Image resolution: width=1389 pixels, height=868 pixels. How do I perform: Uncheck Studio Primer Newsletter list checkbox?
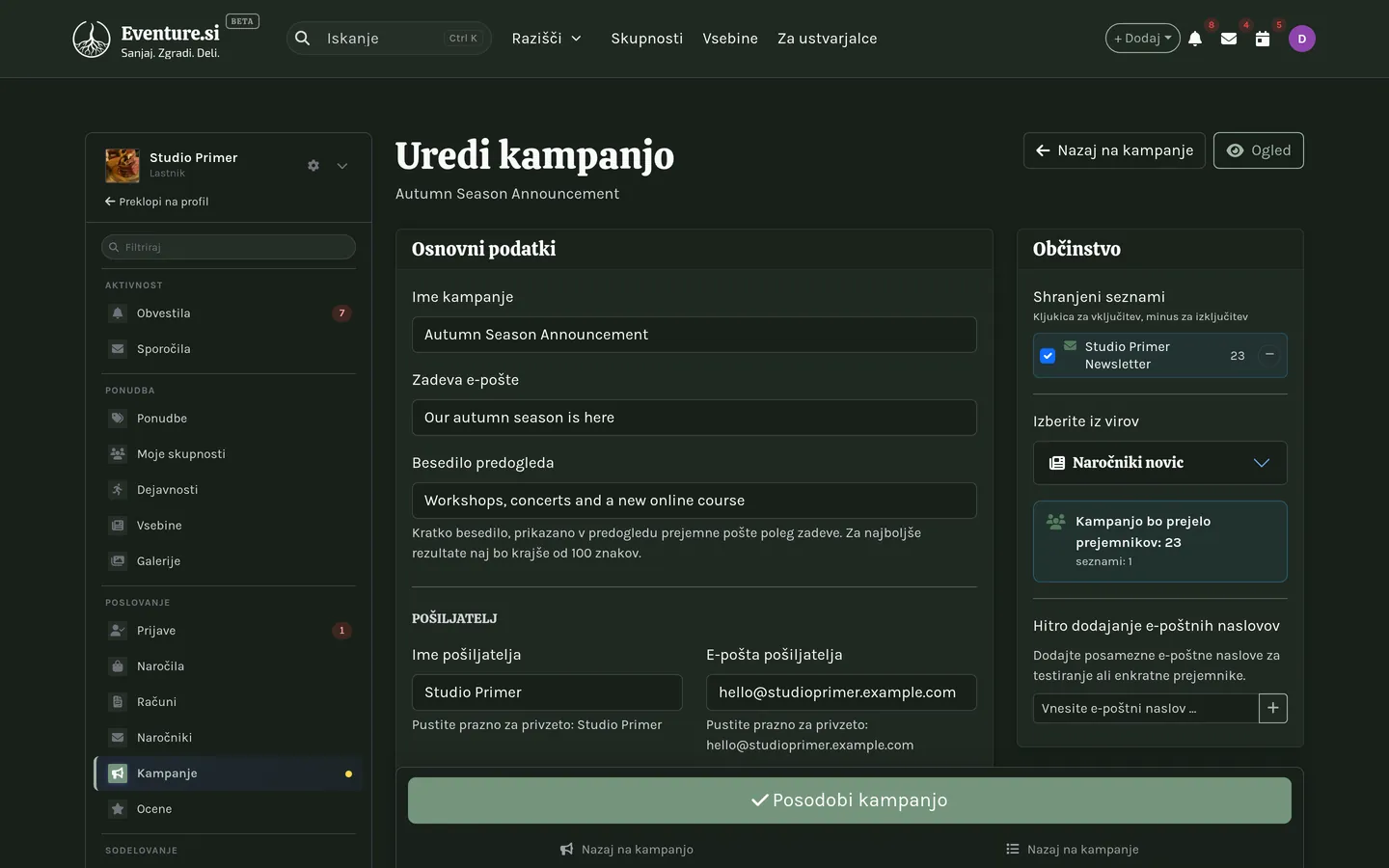[1048, 356]
